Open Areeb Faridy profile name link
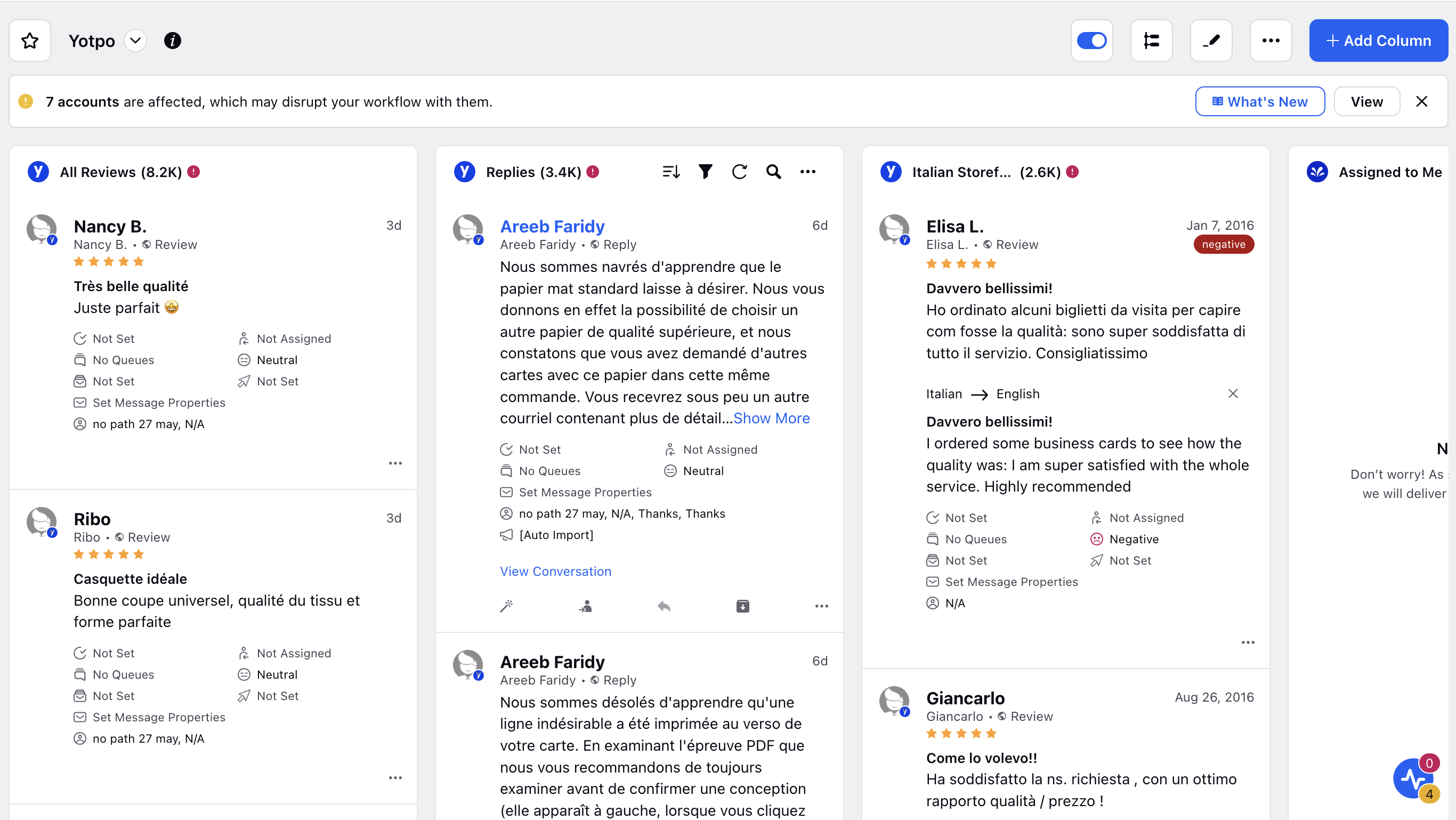 click(552, 226)
